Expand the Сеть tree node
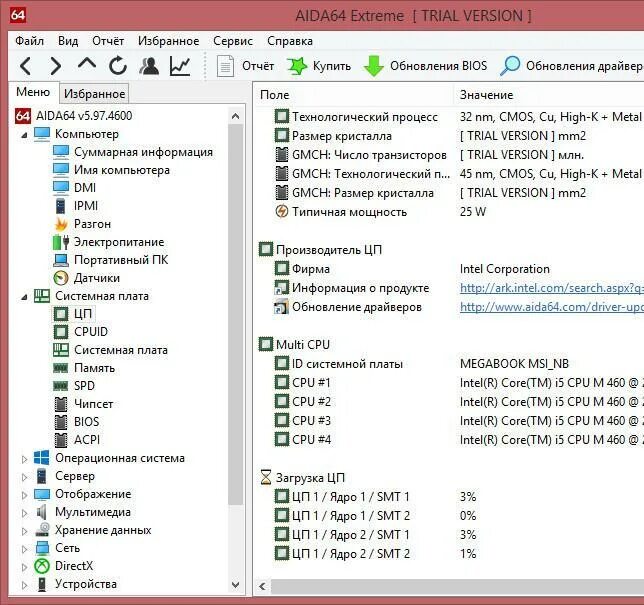The width and height of the screenshot is (644, 605). 24,549
